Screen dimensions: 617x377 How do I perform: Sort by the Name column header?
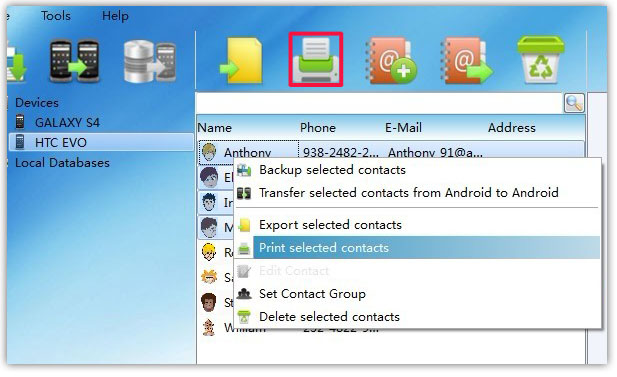tap(214, 128)
